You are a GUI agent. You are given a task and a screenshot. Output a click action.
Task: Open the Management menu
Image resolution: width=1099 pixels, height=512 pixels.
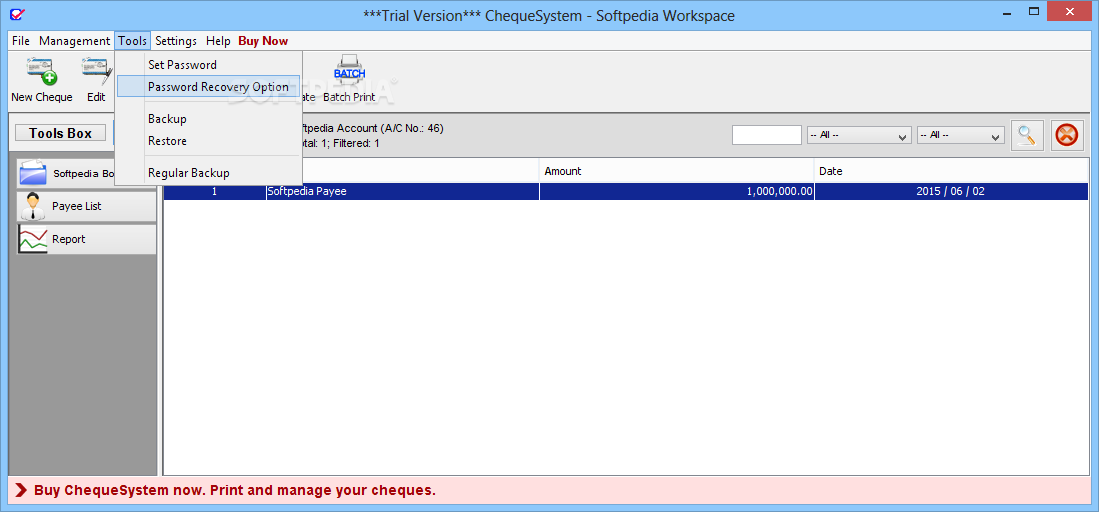[x=74, y=41]
